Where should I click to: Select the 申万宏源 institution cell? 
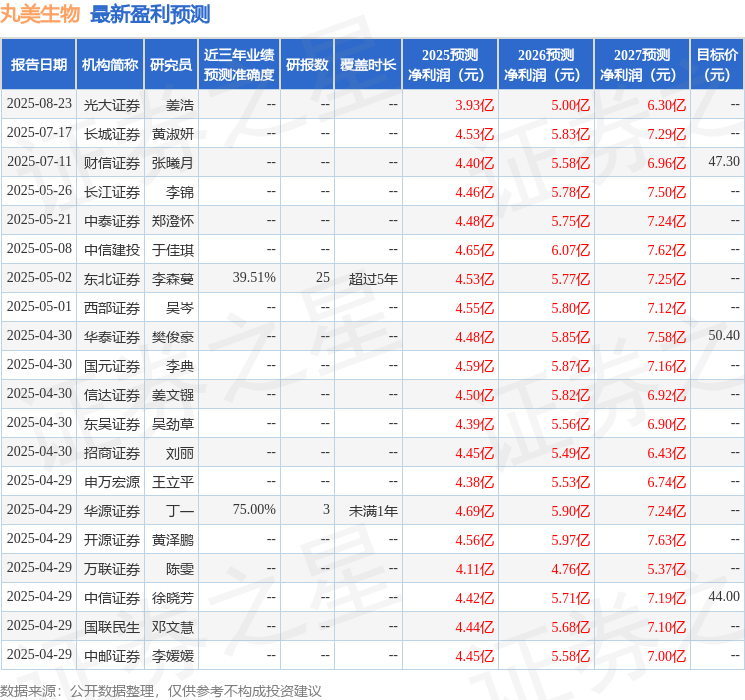[112, 482]
